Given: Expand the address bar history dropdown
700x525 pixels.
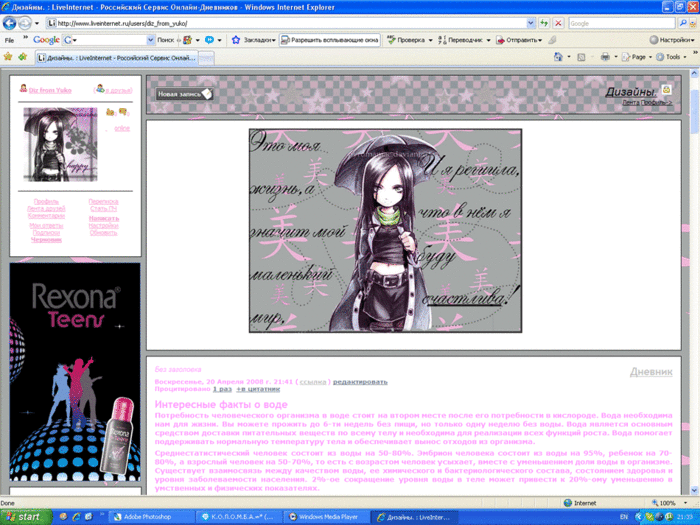Looking at the screenshot, I should click(x=530, y=23).
